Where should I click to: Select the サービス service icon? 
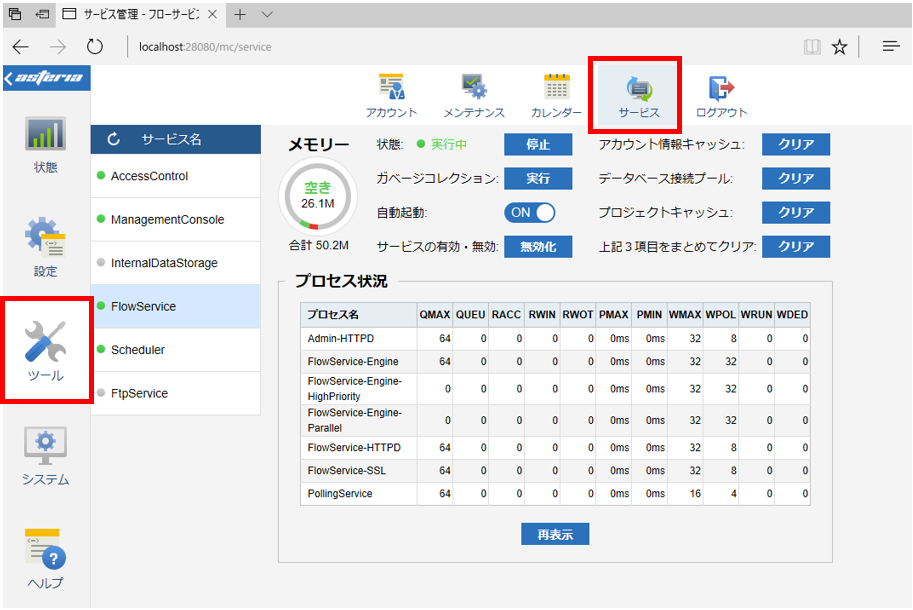(639, 95)
